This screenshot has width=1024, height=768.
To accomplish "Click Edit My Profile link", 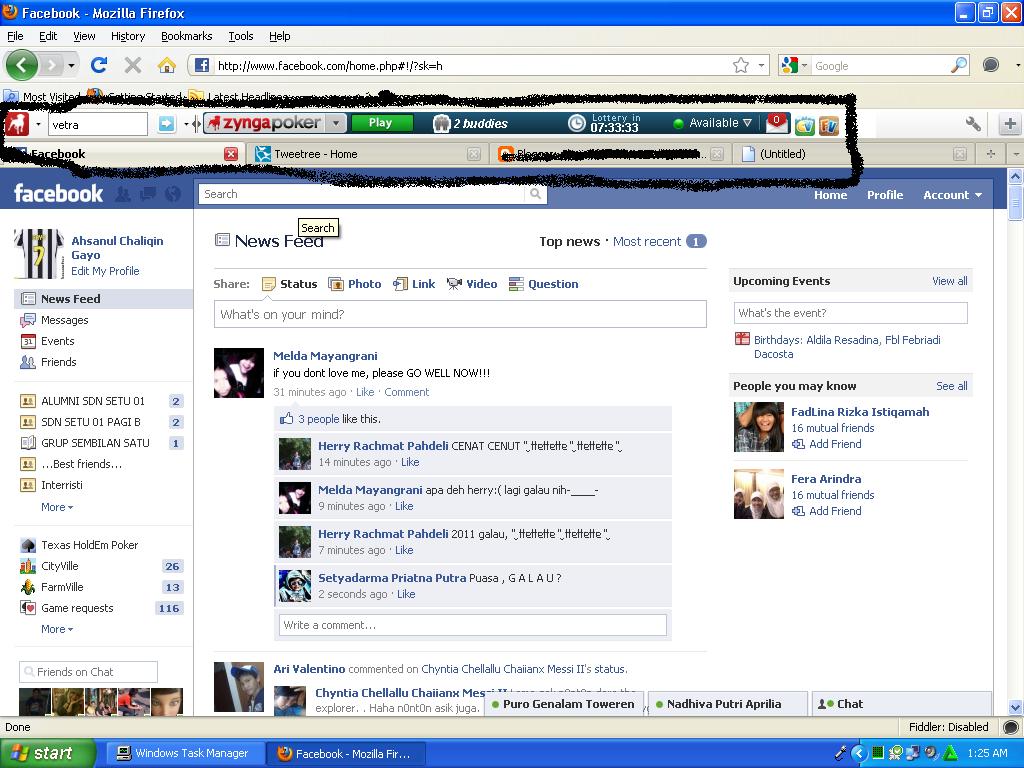I will coord(105,271).
